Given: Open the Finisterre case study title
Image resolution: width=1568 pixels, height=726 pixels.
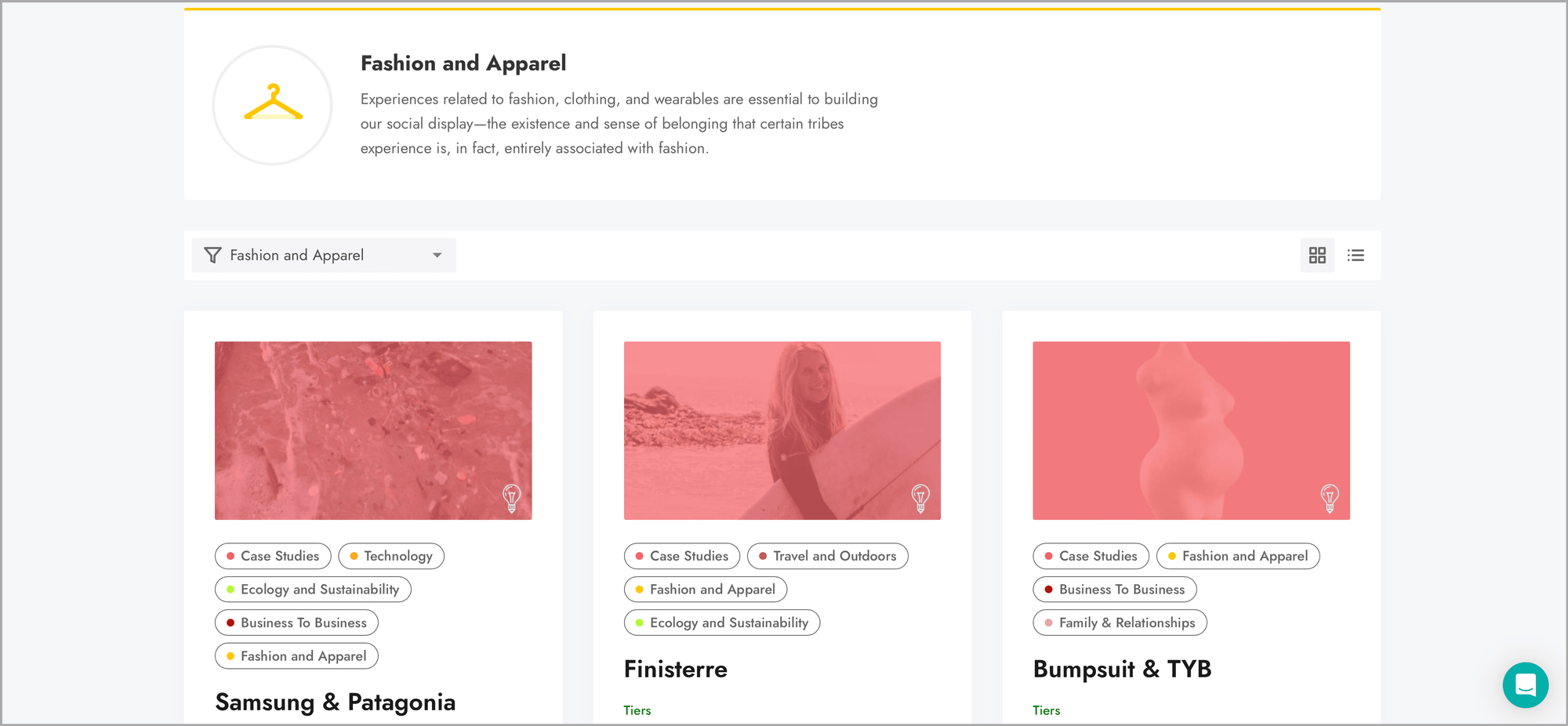Looking at the screenshot, I should (x=675, y=669).
